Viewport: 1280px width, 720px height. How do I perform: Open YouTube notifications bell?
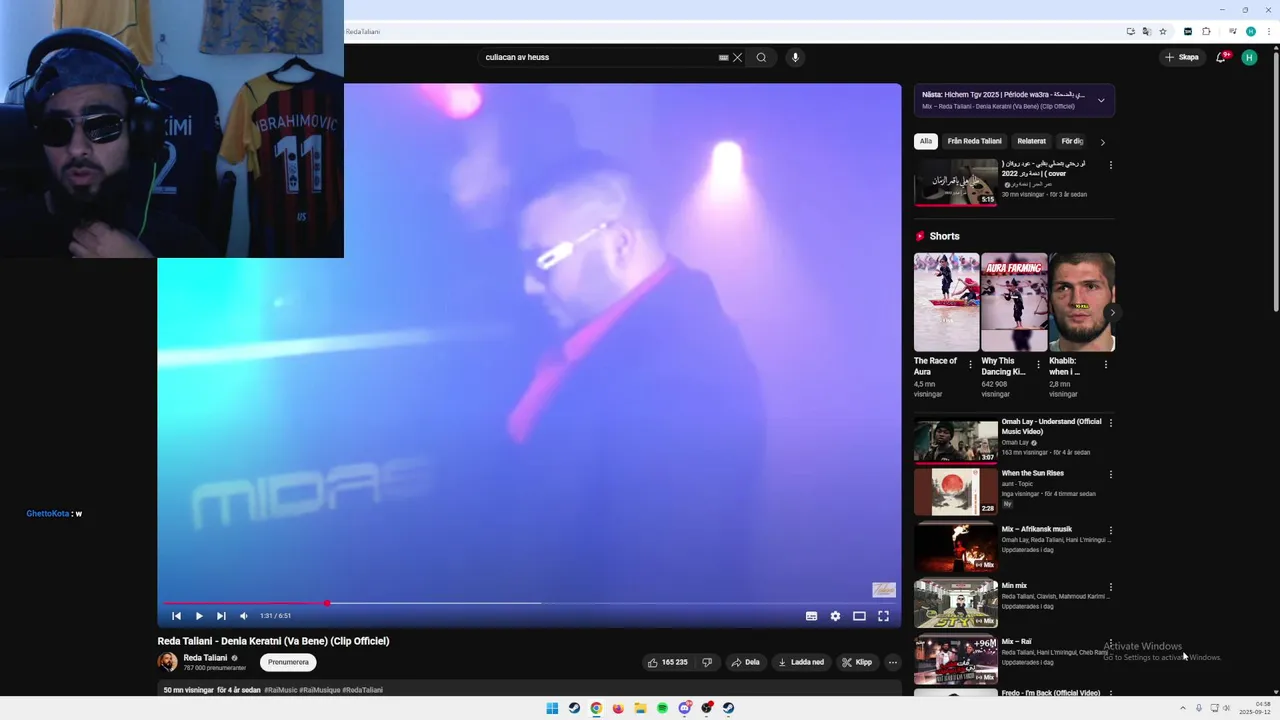click(x=1221, y=57)
